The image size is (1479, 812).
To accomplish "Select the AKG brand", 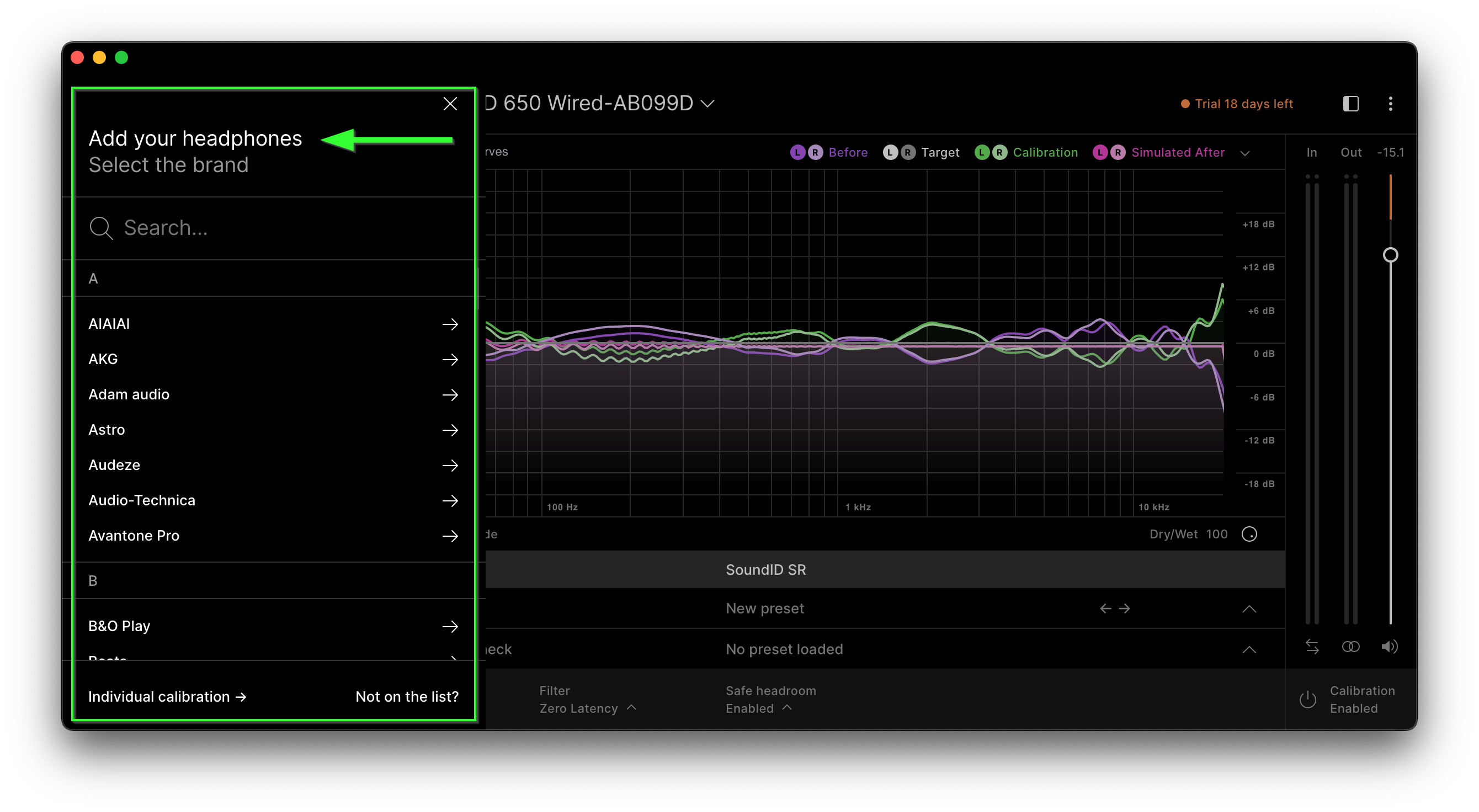I will [x=274, y=359].
